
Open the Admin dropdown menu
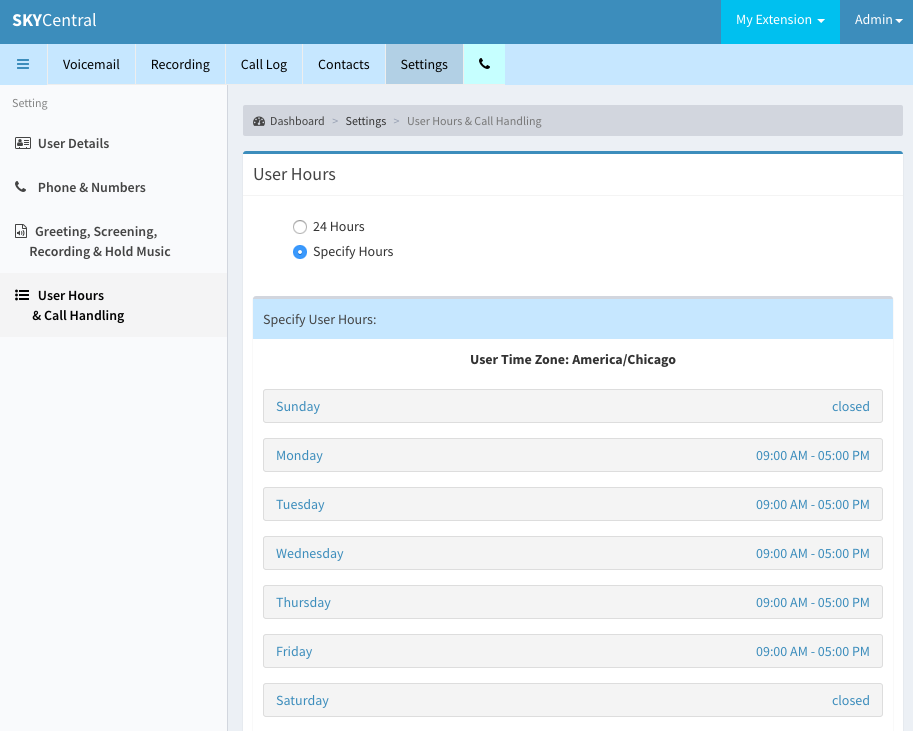pyautogui.click(x=877, y=22)
